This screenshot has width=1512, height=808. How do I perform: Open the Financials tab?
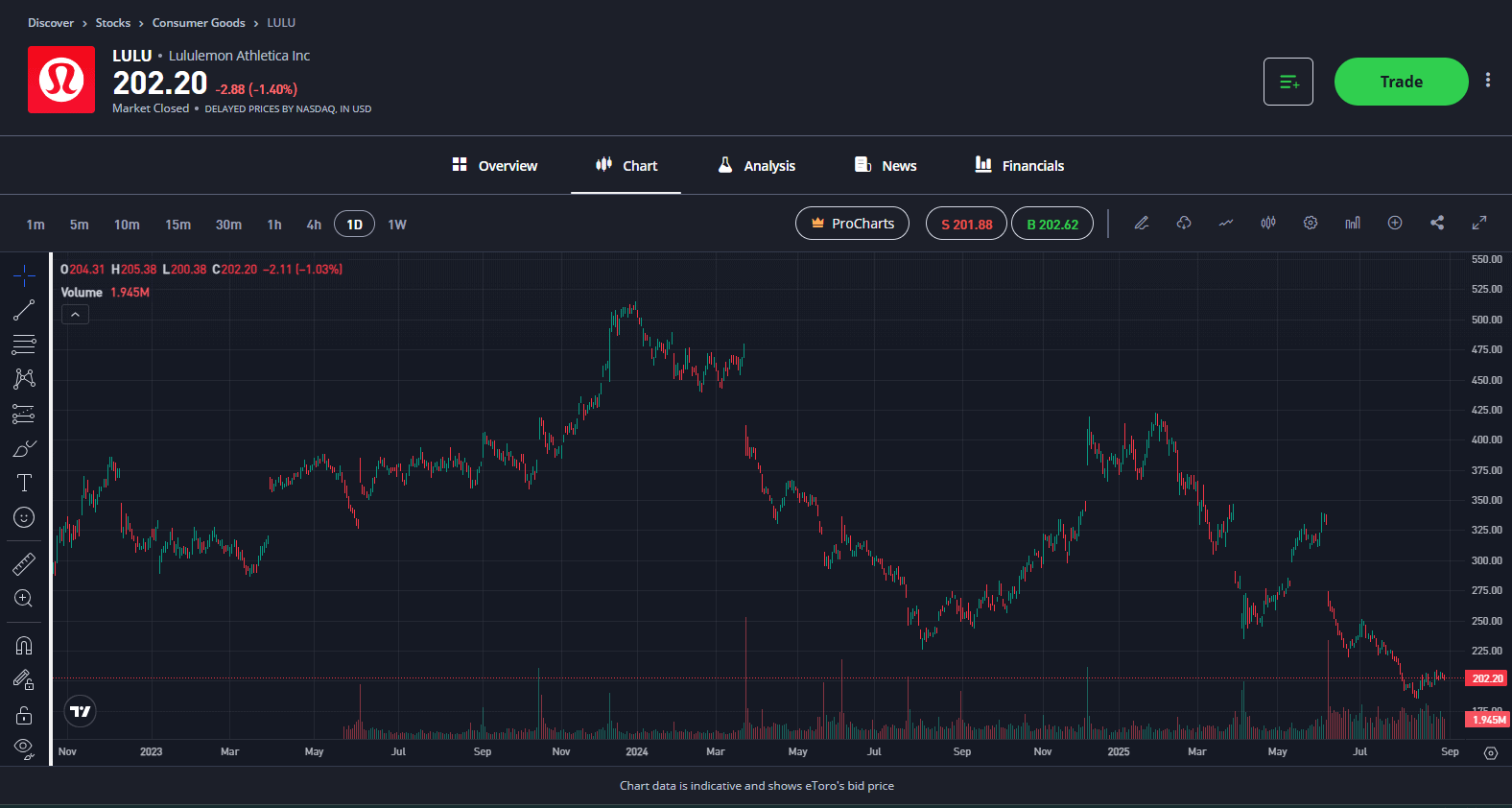(x=1019, y=165)
